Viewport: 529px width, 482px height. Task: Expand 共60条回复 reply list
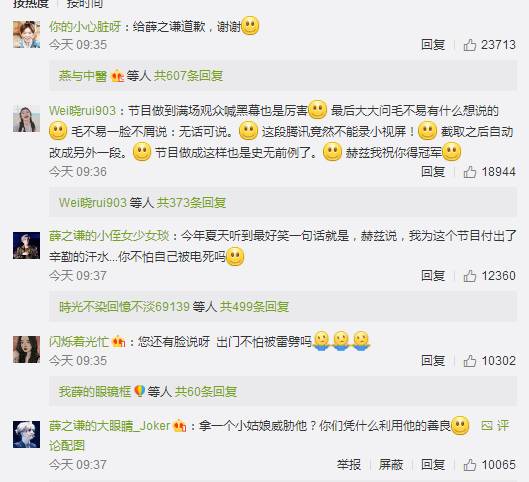click(206, 392)
